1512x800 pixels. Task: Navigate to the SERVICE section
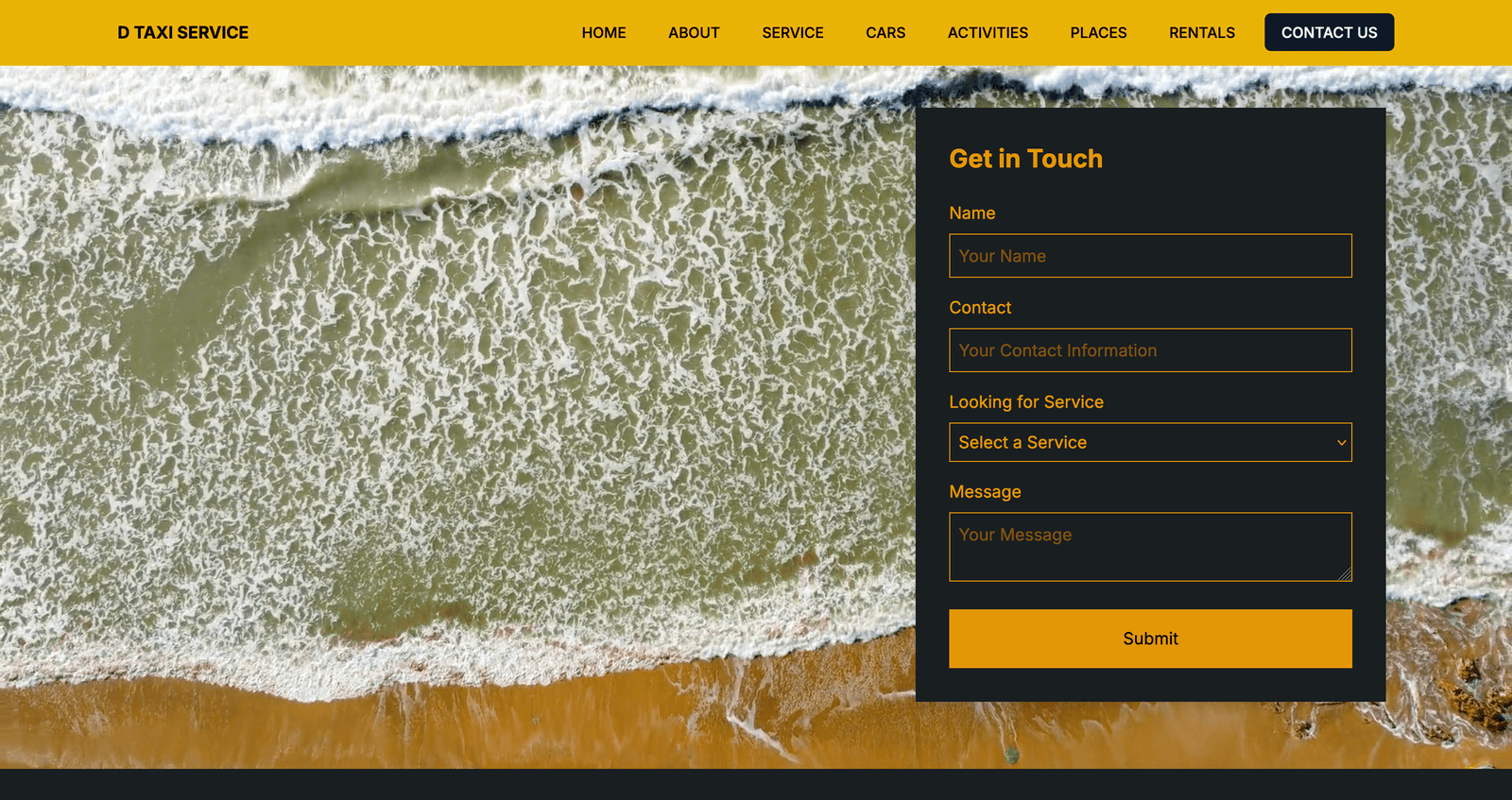pos(792,33)
